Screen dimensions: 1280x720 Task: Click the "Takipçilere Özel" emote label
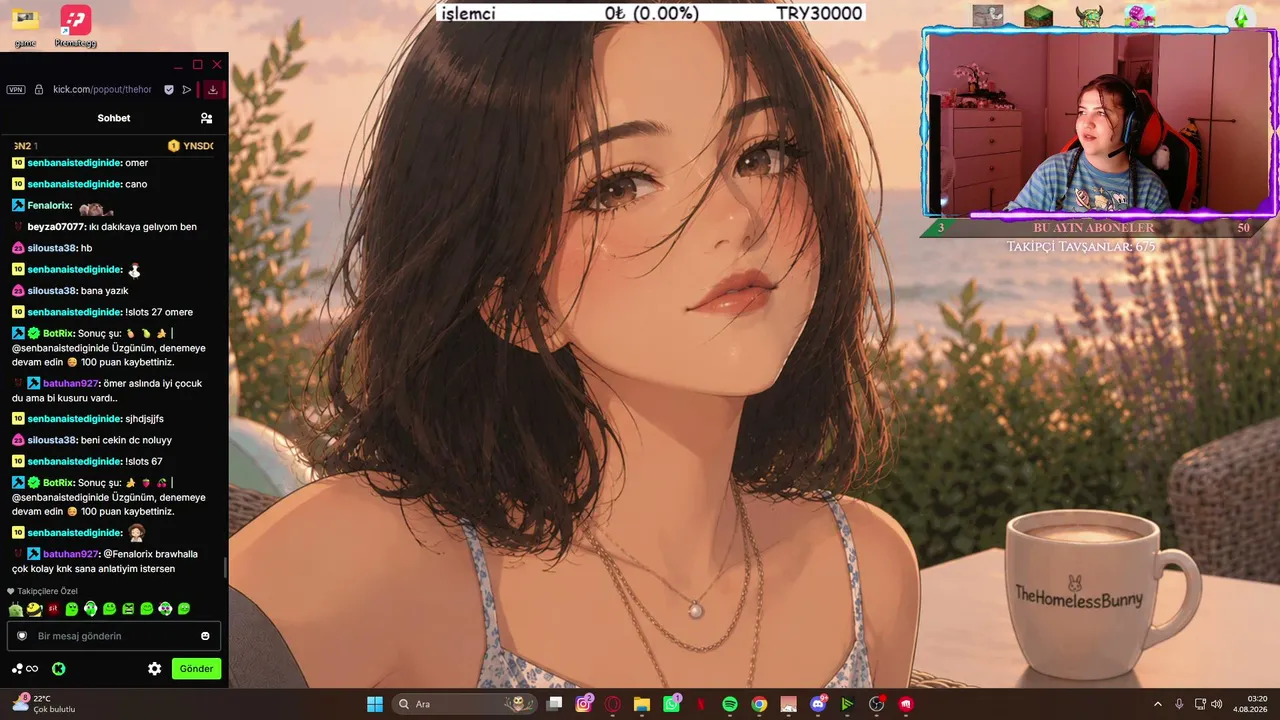42,591
